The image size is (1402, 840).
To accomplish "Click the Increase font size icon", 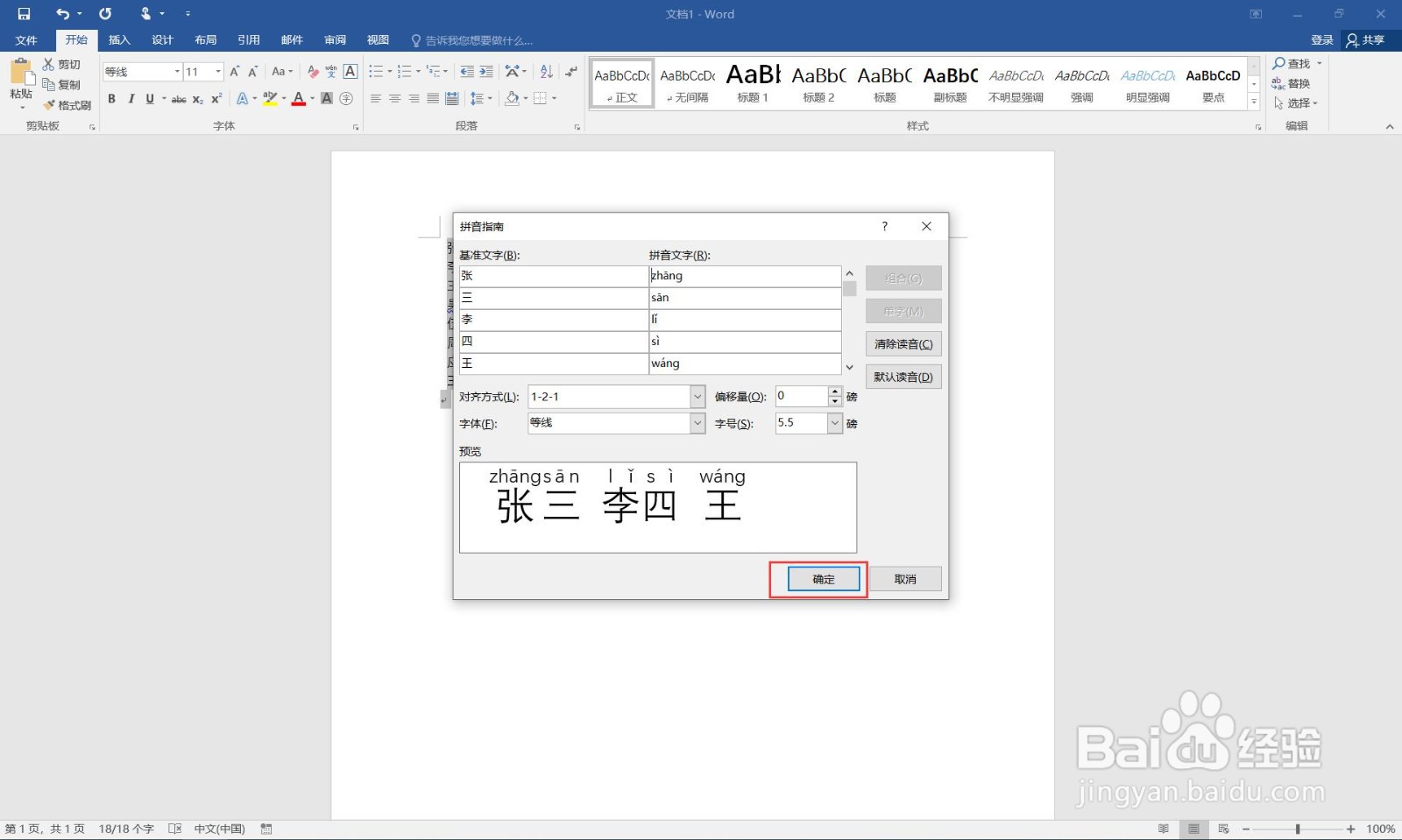I will (x=234, y=72).
